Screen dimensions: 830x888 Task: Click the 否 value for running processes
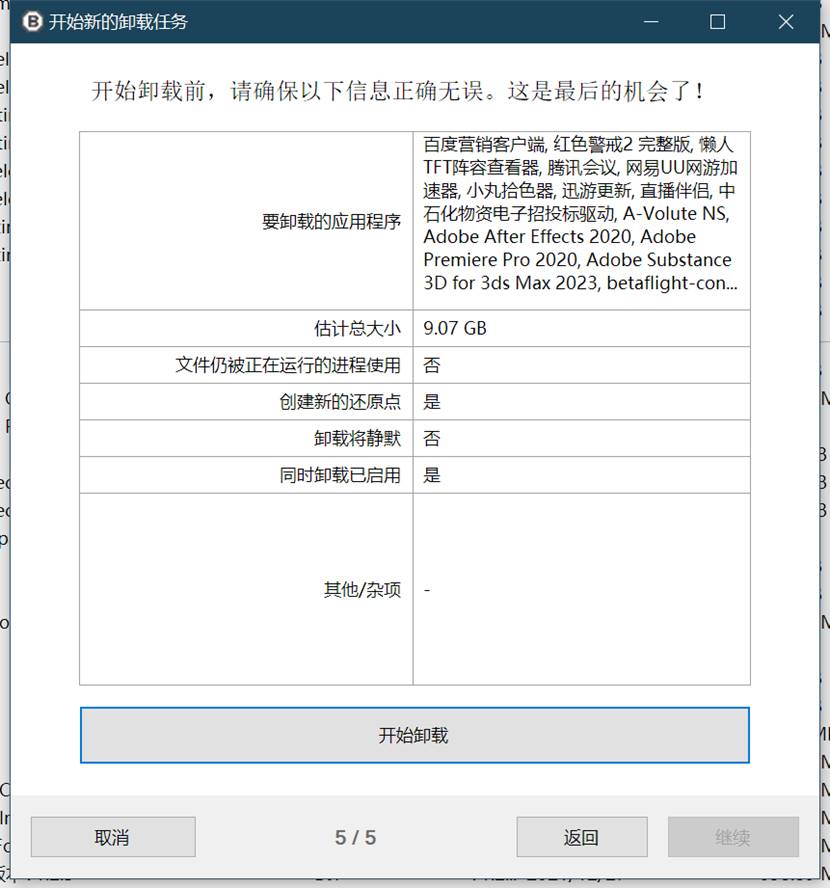[431, 365]
